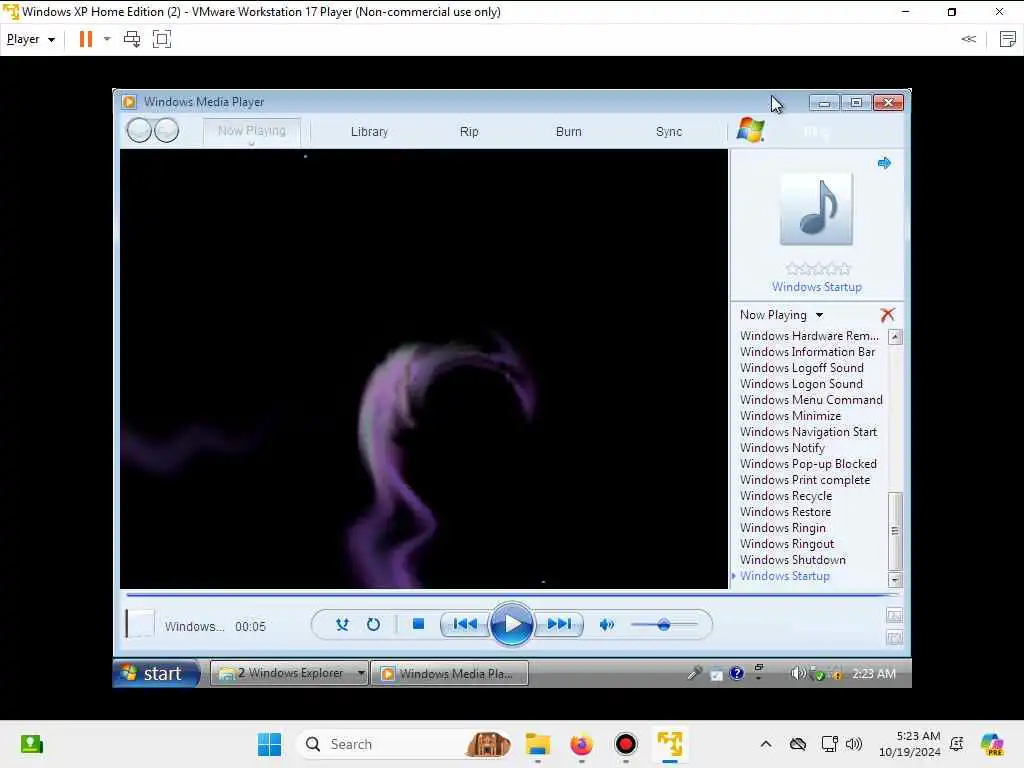Mute the Media Player speaker icon
The image size is (1024, 768).
(607, 625)
